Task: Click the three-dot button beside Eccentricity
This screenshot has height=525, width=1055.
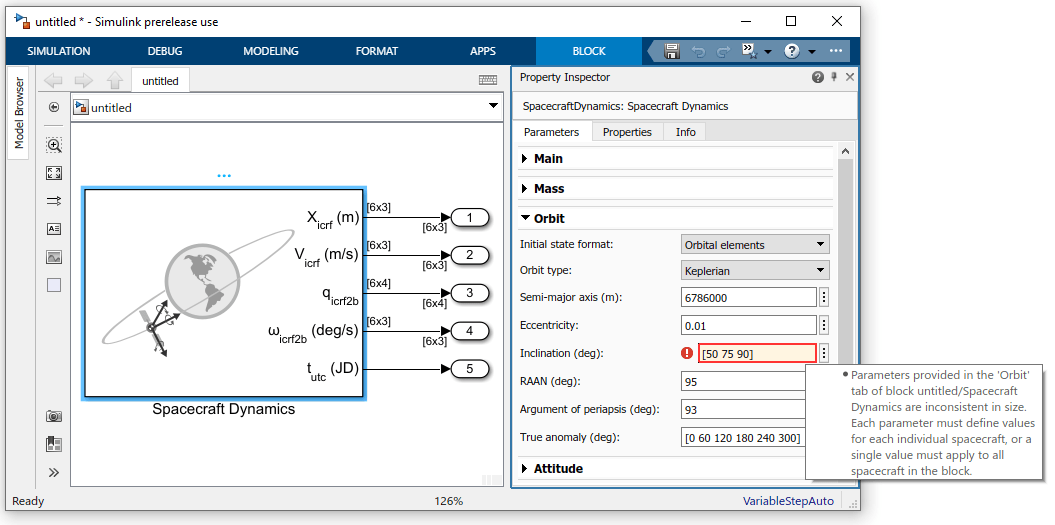Action: click(x=824, y=325)
